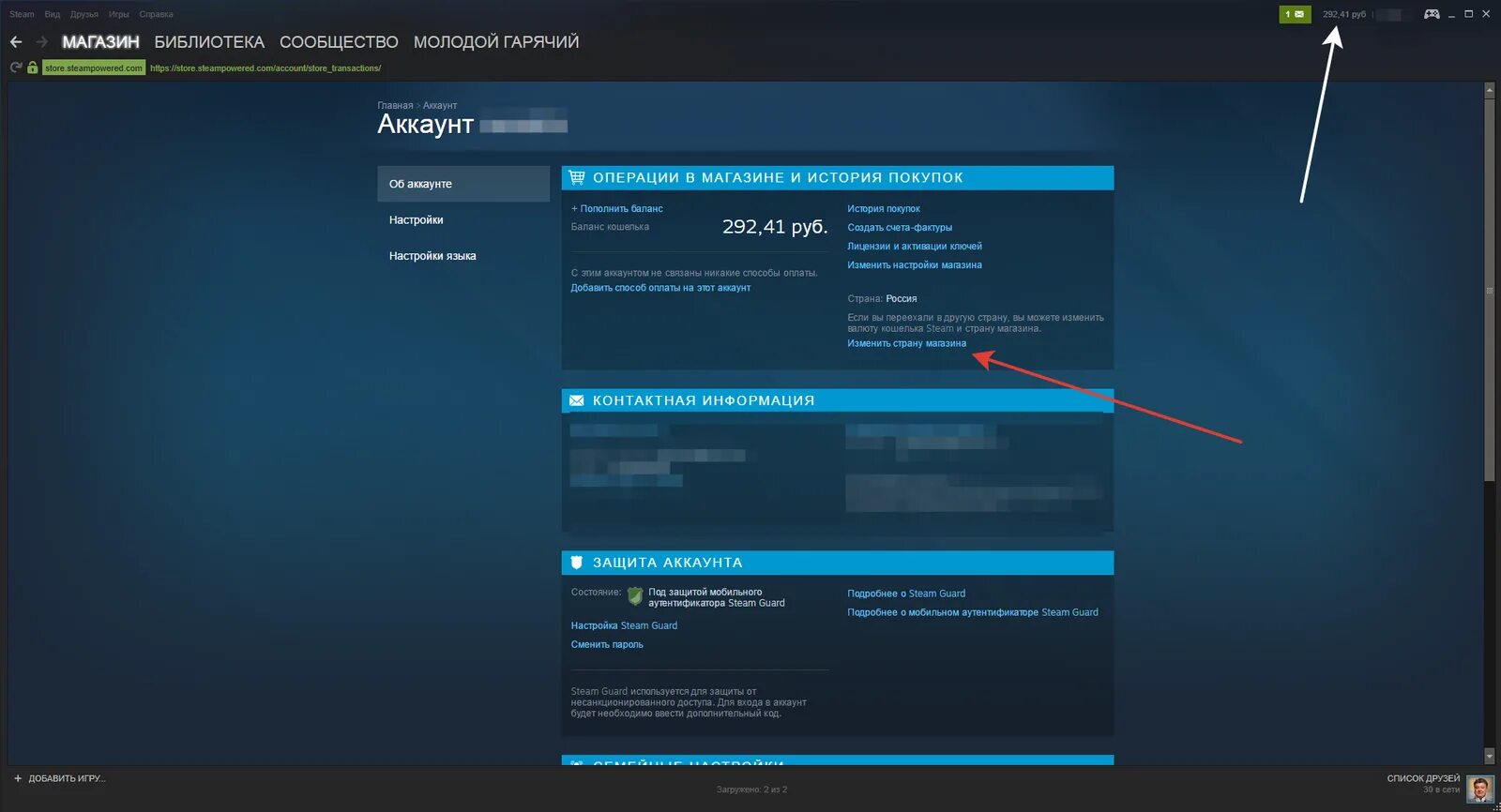The width and height of the screenshot is (1501, 812).
Task: Open the Игры menu
Action: 119,14
